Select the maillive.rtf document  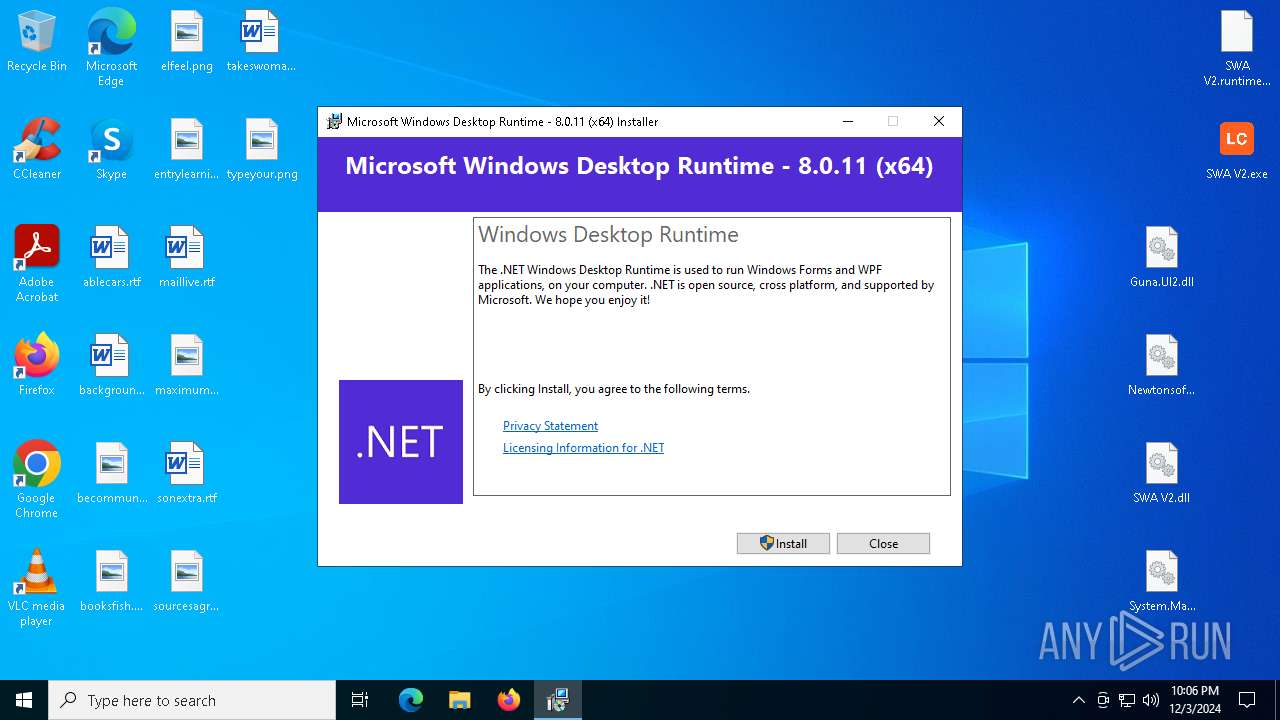point(187,258)
